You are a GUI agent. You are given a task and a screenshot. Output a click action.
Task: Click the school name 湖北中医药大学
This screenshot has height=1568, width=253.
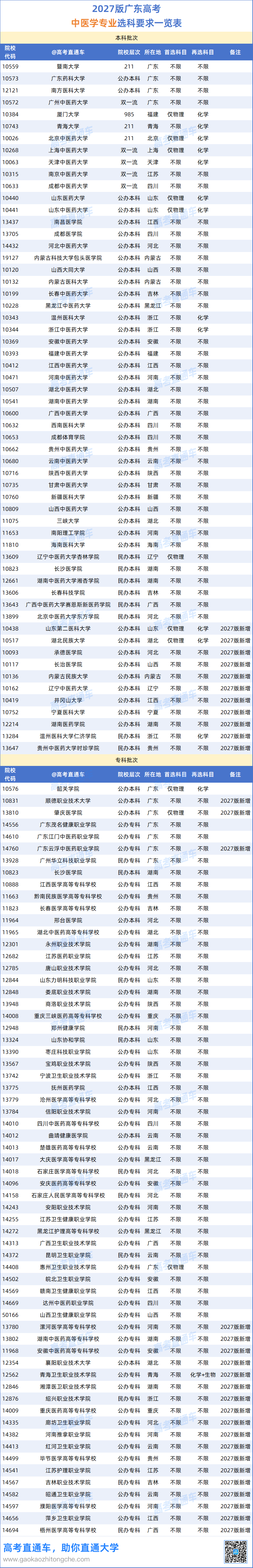pos(68,390)
